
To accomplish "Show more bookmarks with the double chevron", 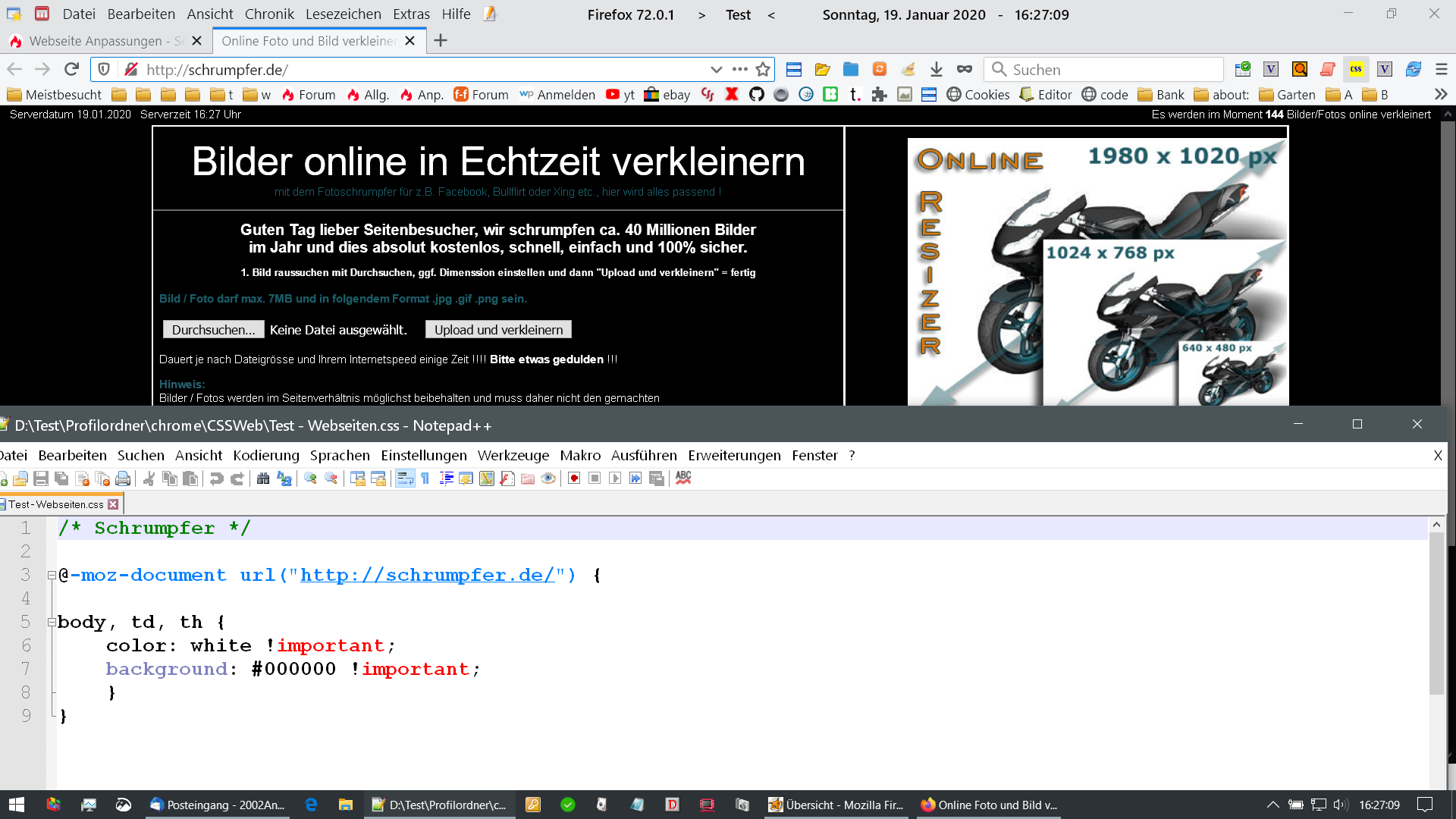I will [x=1441, y=94].
